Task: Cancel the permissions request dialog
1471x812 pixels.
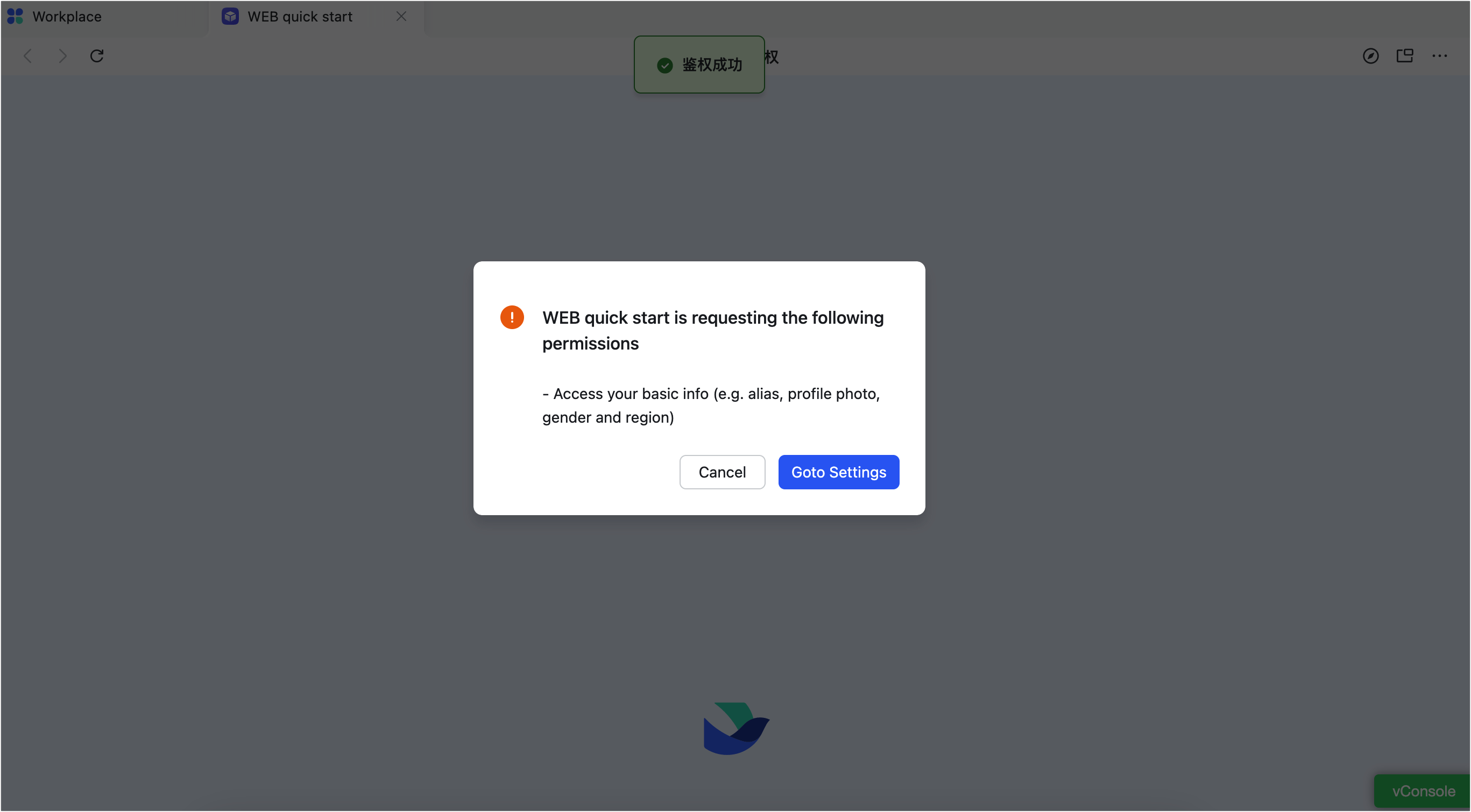Action: pos(722,472)
